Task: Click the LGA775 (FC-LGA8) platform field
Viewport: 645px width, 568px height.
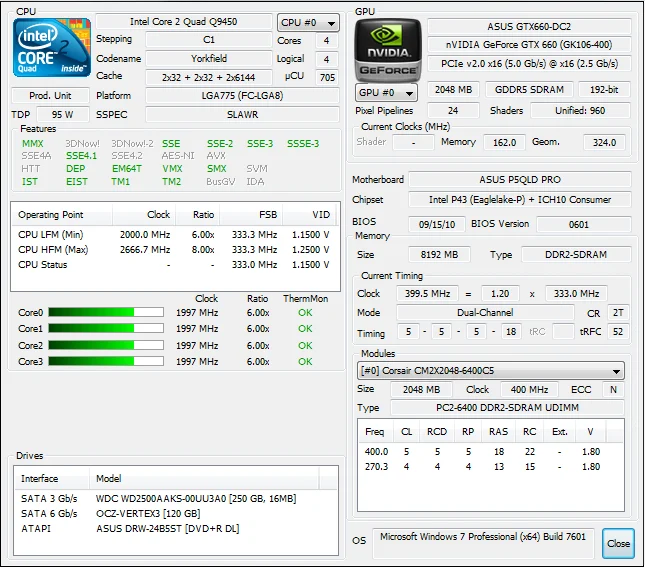Action: click(x=242, y=95)
